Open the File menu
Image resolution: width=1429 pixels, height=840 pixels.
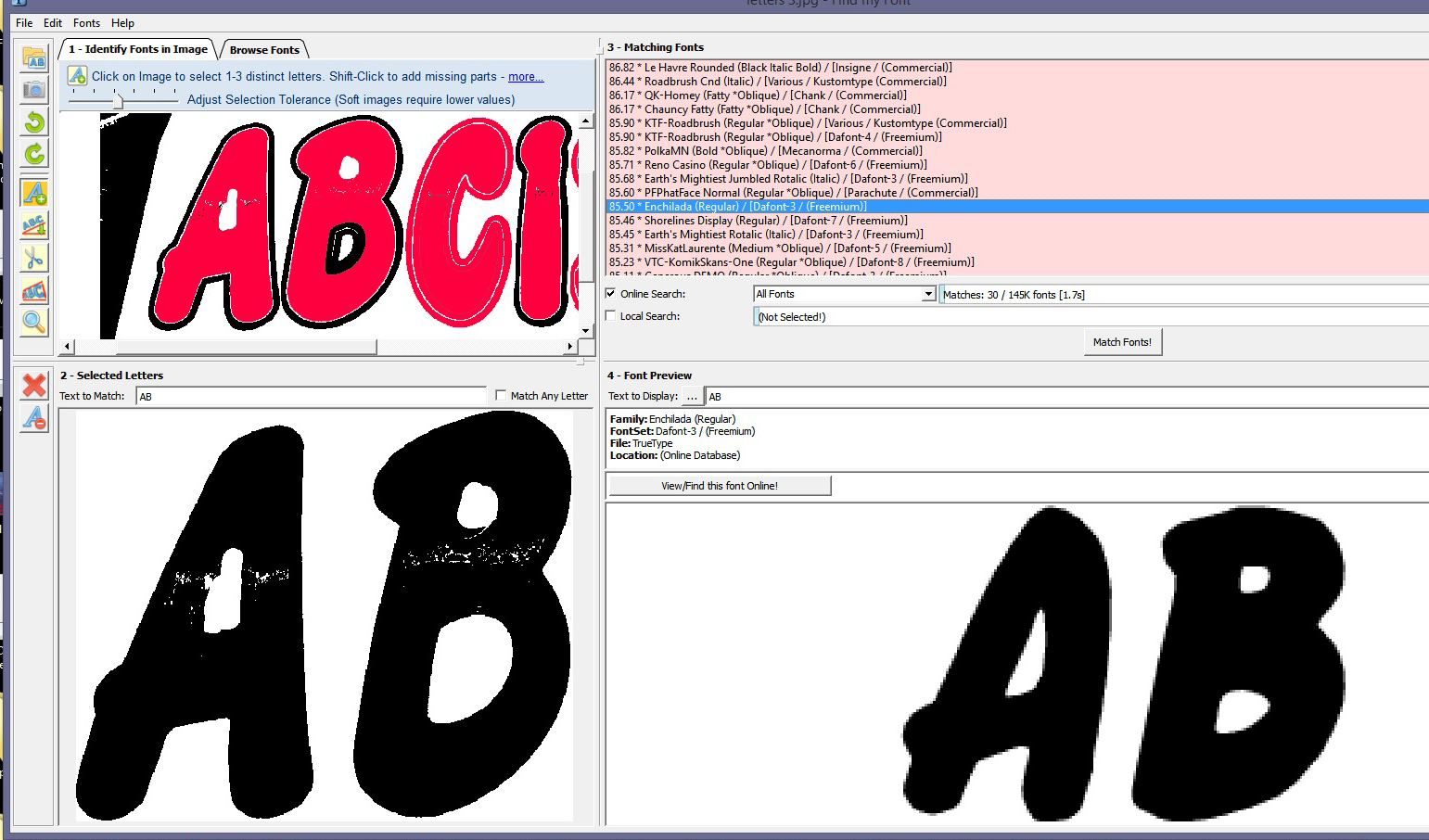click(24, 23)
